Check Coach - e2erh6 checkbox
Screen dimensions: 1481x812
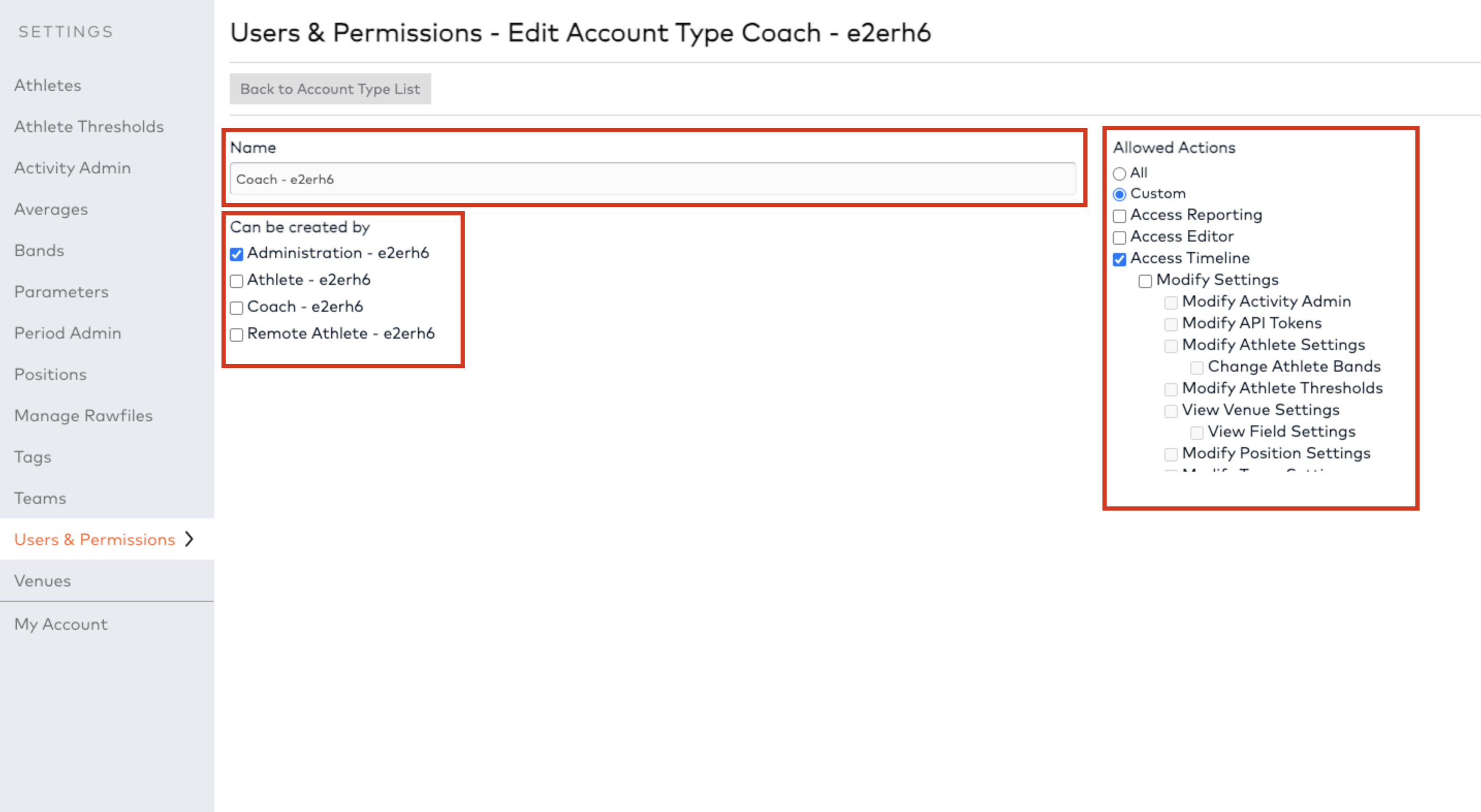coord(237,308)
